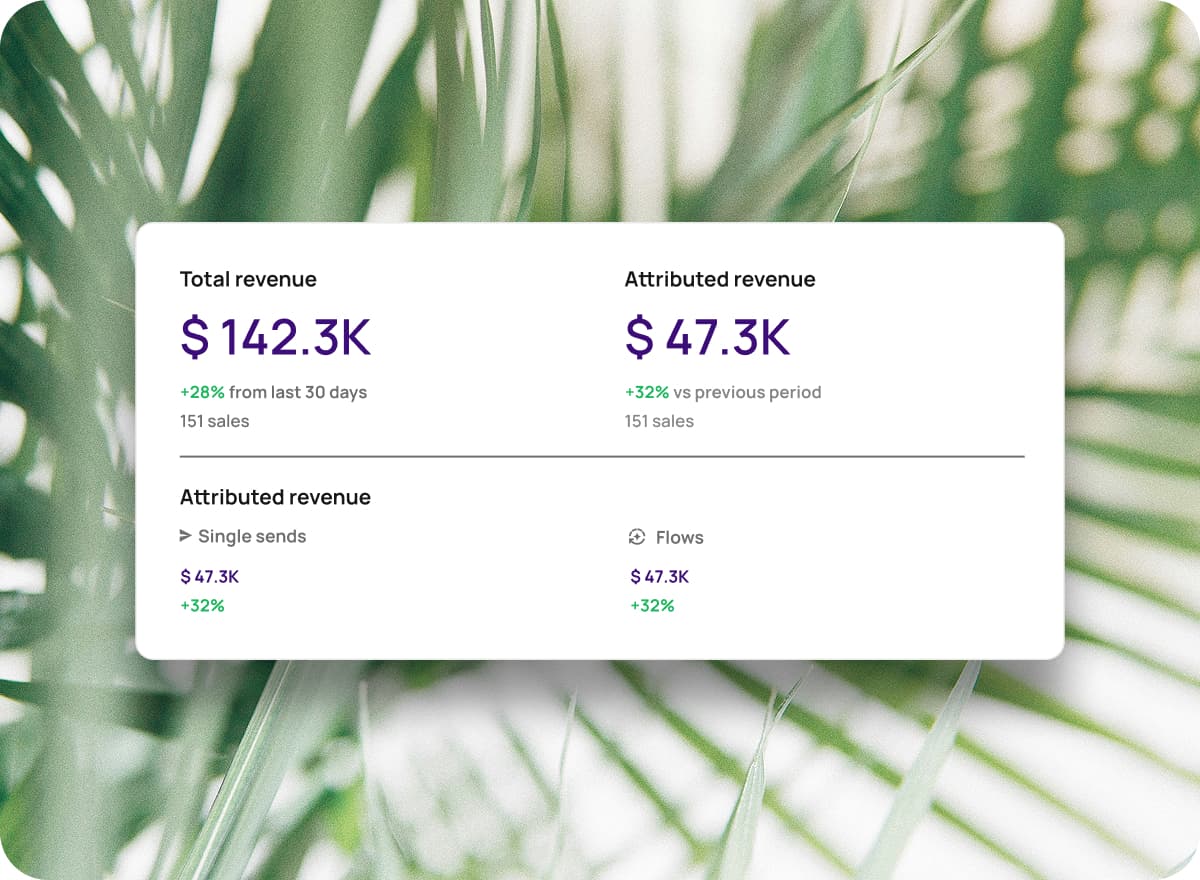The width and height of the screenshot is (1200, 880).
Task: Open the "vs previous period" comparison text
Action: [747, 392]
